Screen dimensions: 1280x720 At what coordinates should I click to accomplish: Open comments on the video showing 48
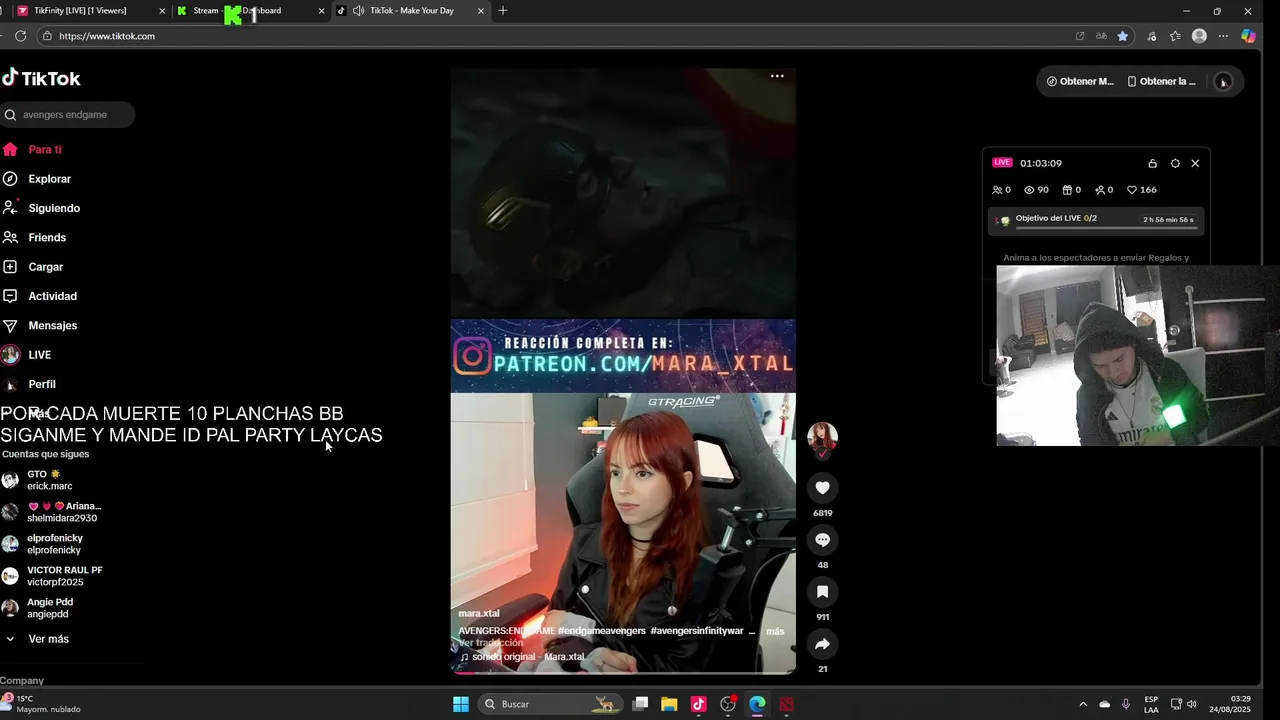pos(822,540)
